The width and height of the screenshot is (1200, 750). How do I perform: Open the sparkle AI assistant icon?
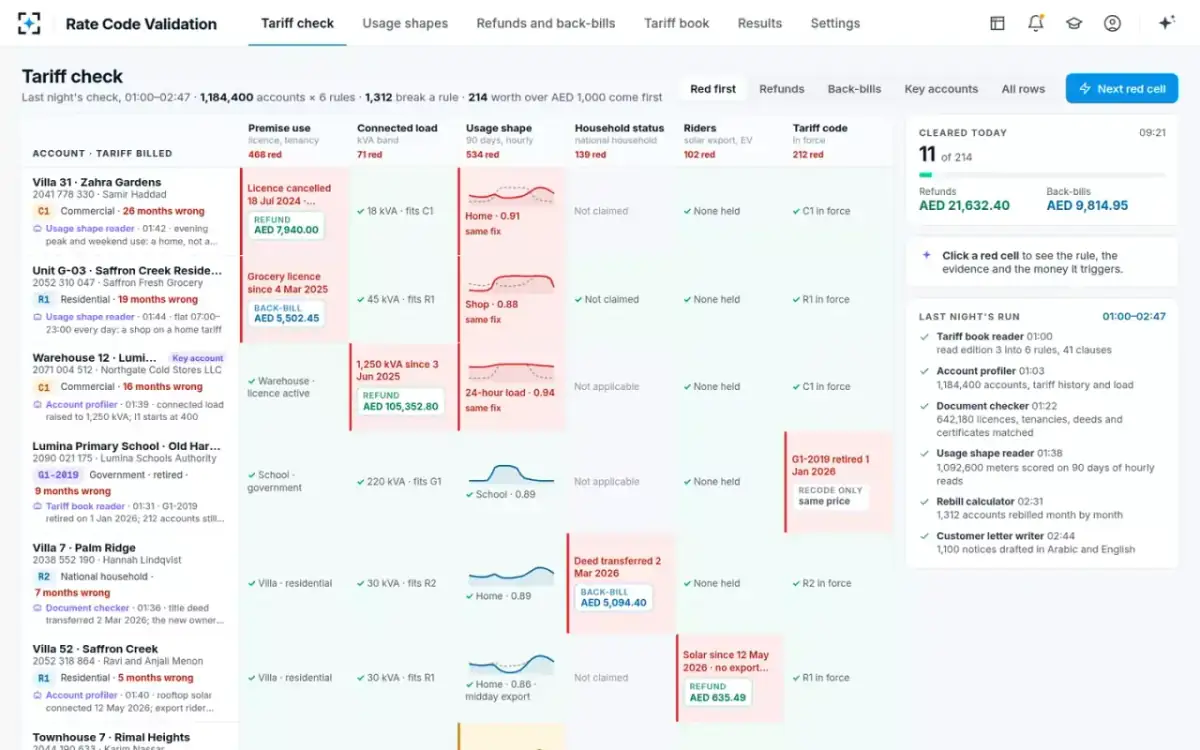1166,23
